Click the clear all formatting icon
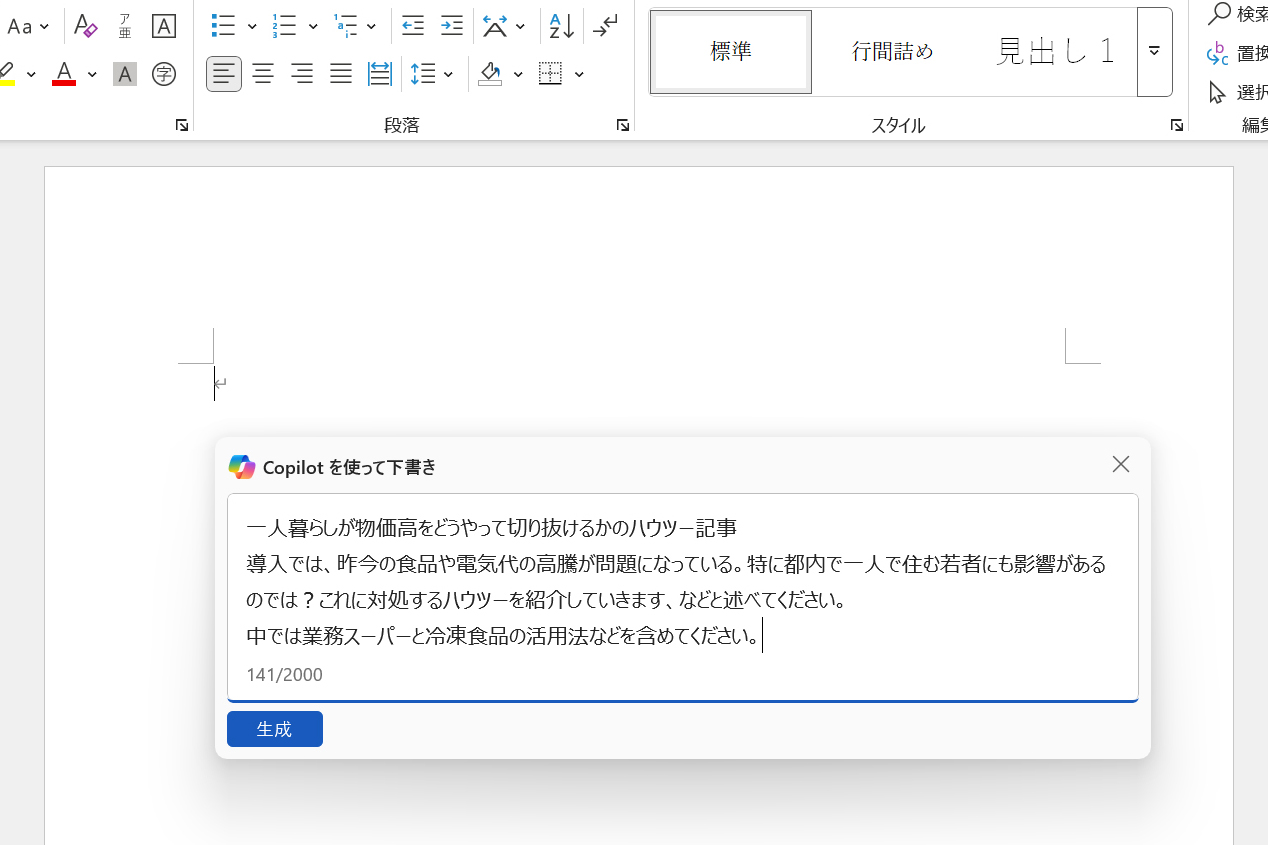The width and height of the screenshot is (1268, 845). (x=86, y=26)
